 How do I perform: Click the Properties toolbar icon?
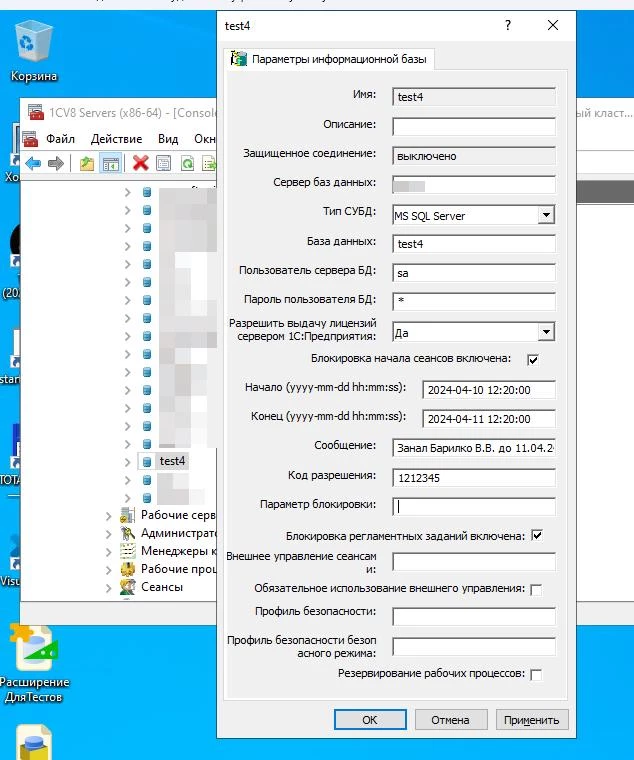pyautogui.click(x=164, y=163)
